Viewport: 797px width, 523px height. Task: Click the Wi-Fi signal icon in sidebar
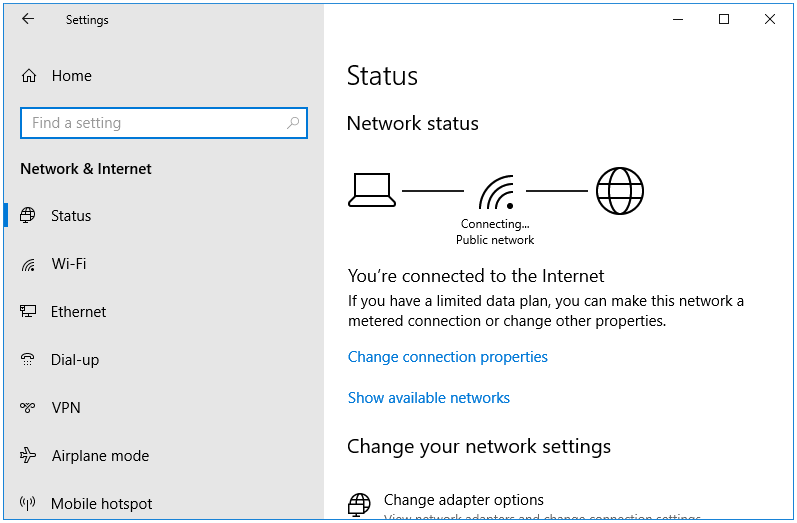[x=28, y=264]
